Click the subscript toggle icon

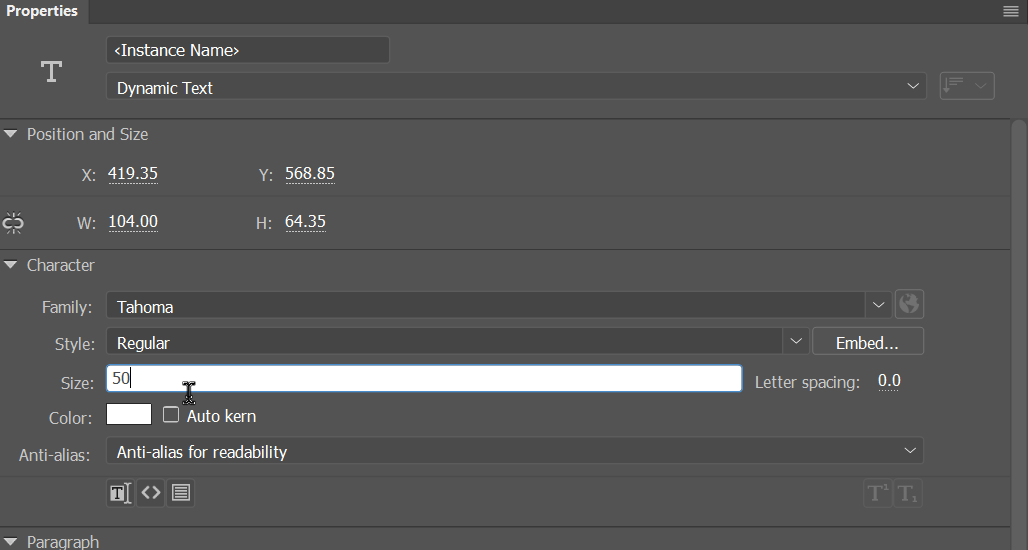tap(908, 494)
